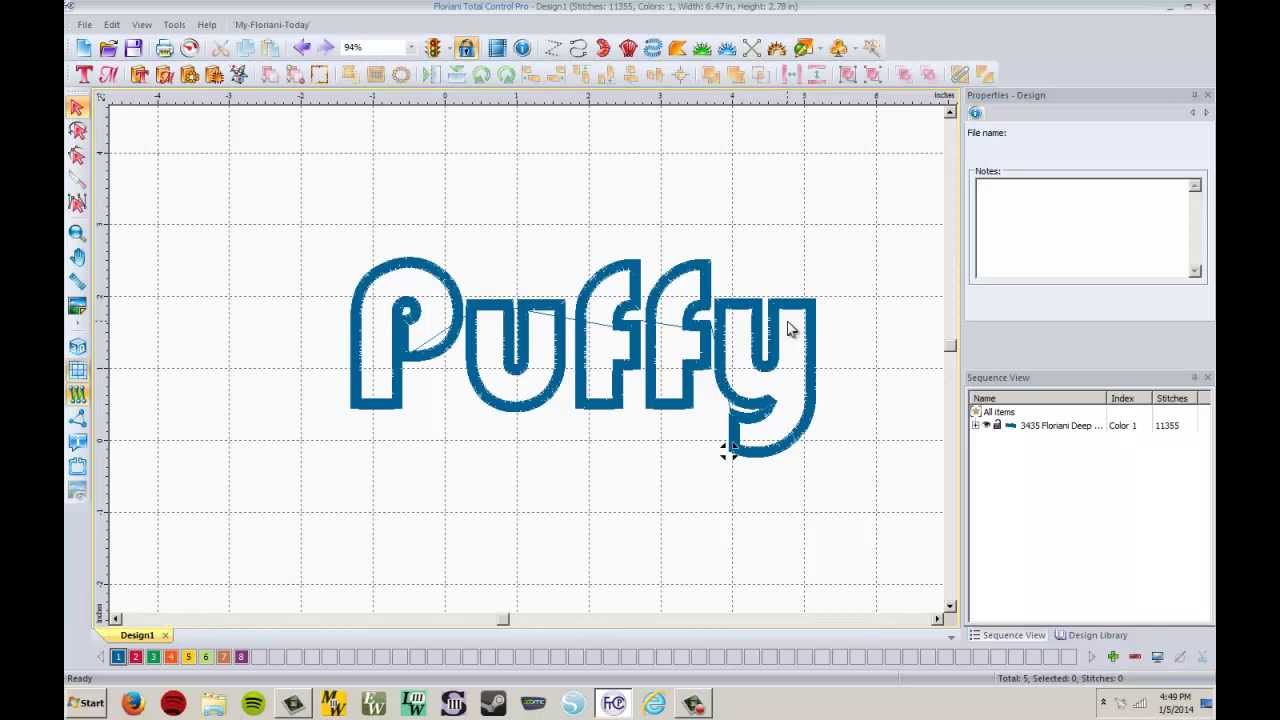This screenshot has width=1280, height=720.
Task: Expand the 3435 Floriani Deep color item
Action: tap(976, 425)
